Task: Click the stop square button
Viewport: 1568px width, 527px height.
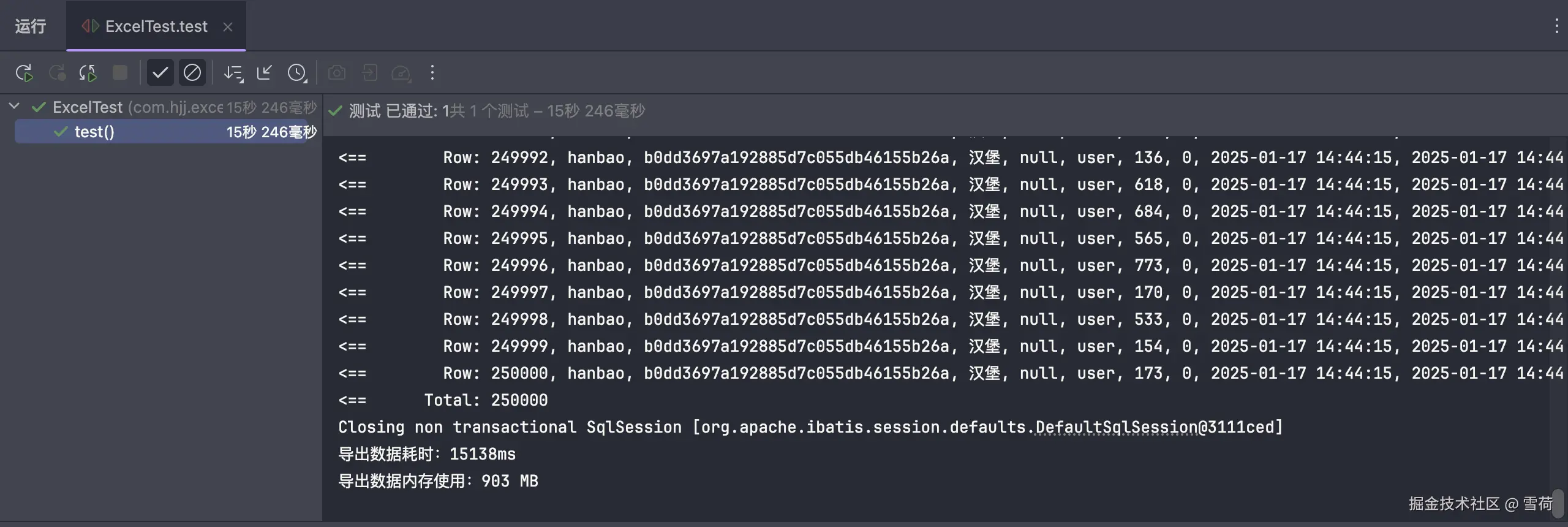Action: (x=120, y=73)
